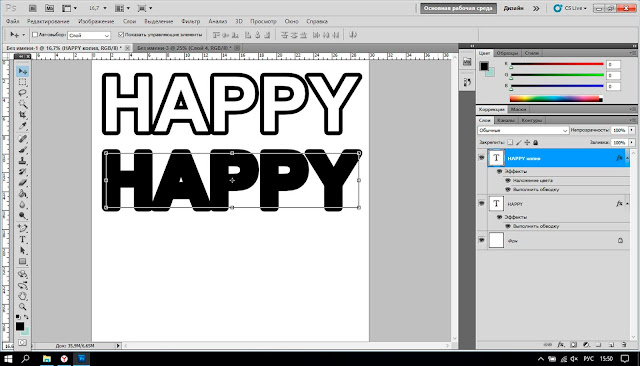Open the Автовыбор Слой dropdown
The image size is (640, 366).
click(89, 35)
